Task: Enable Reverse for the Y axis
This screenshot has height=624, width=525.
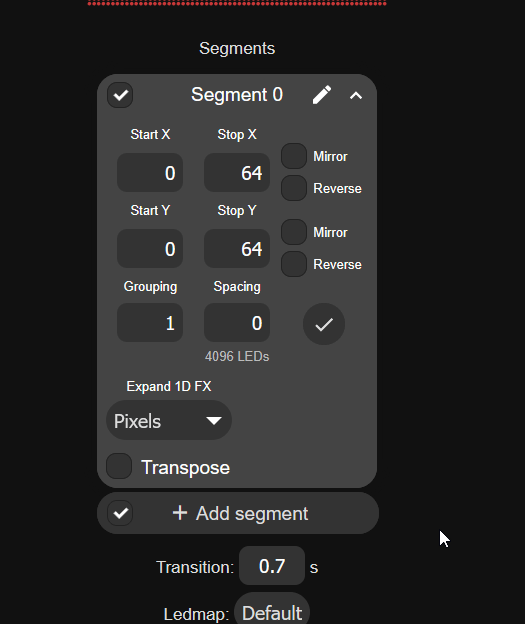Action: [294, 264]
